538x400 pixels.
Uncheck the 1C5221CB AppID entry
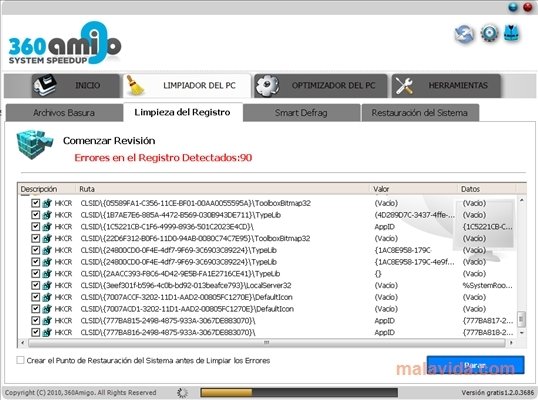point(35,226)
